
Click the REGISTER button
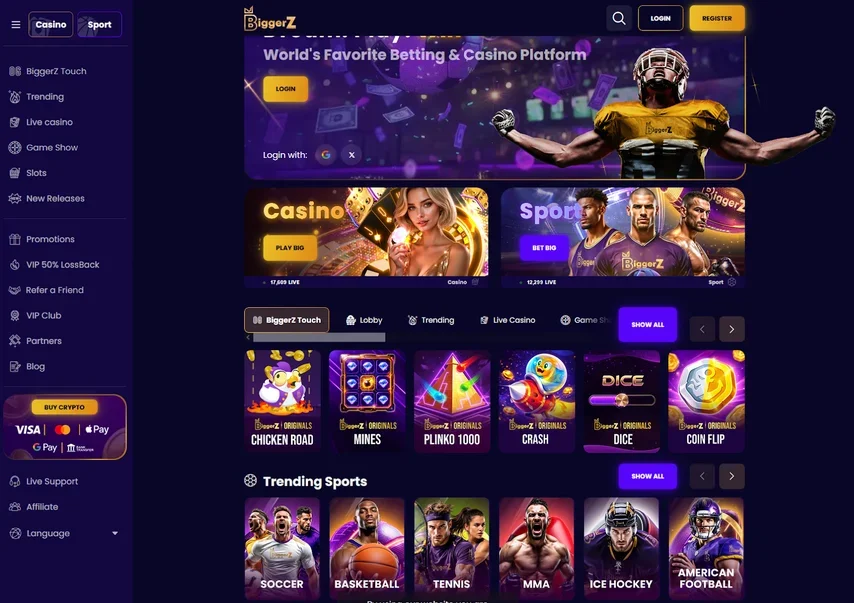717,19
